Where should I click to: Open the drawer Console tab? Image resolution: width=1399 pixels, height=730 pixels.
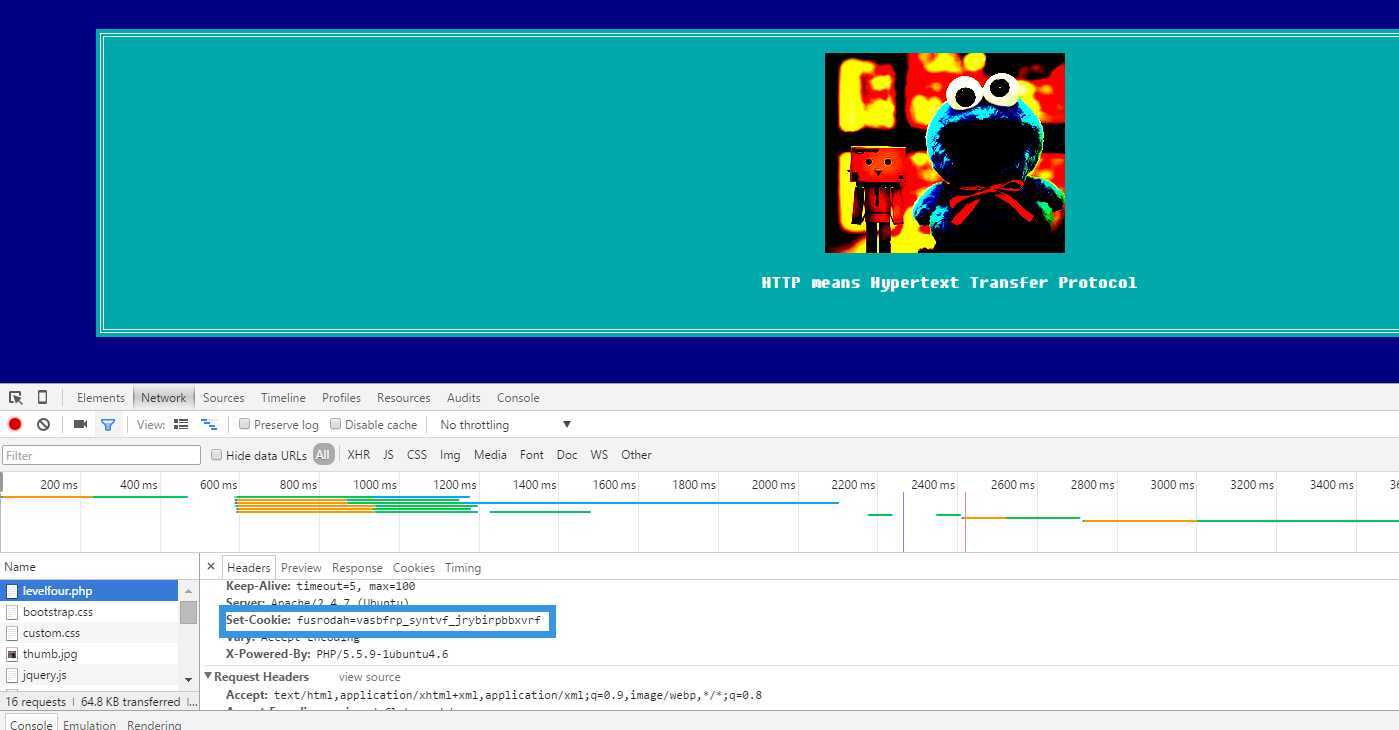pos(30,724)
